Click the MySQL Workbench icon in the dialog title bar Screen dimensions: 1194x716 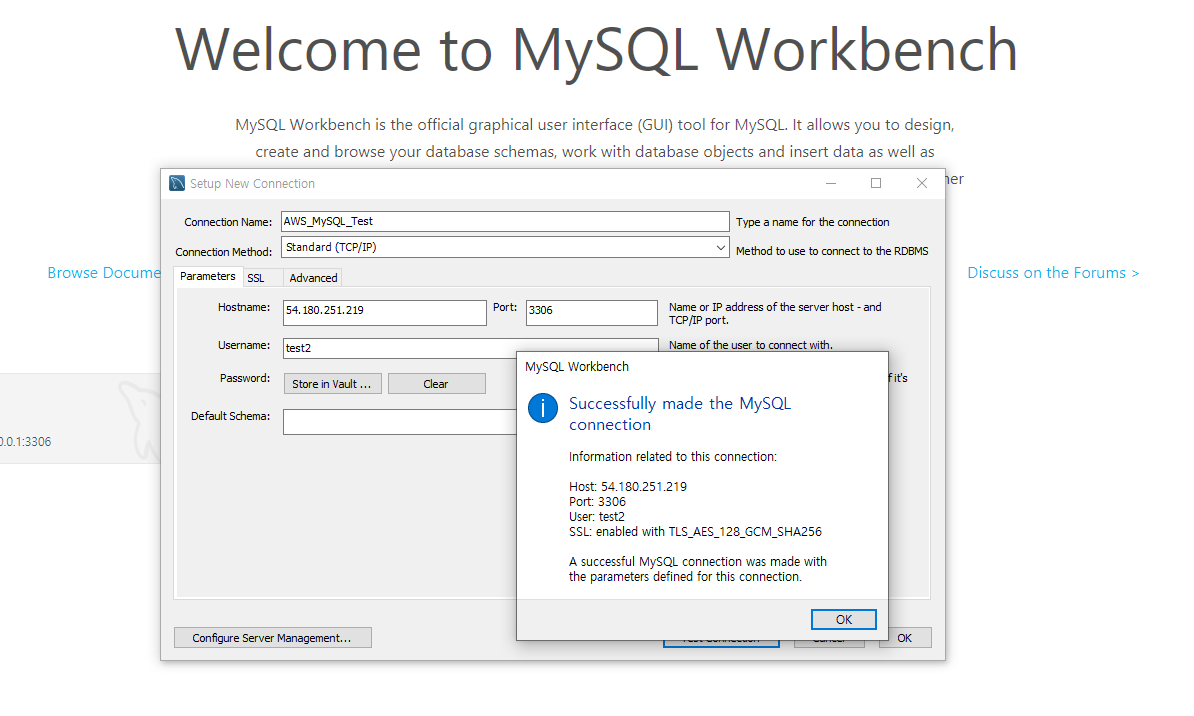pyautogui.click(x=177, y=183)
